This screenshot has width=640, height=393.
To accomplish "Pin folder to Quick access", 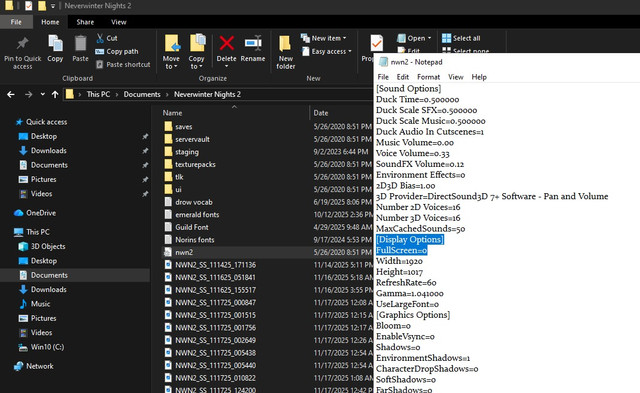I will click(22, 53).
